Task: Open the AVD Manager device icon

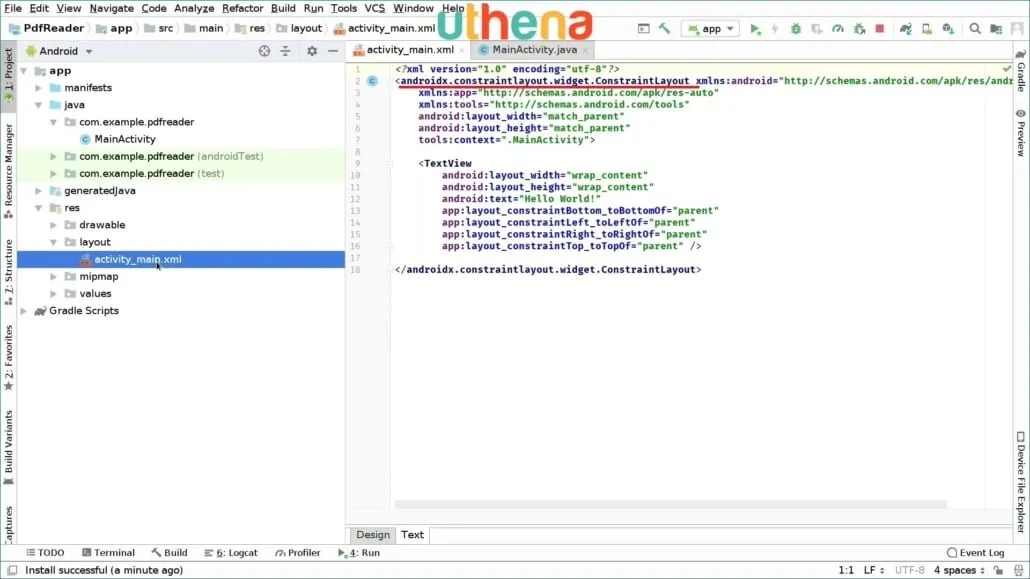Action: (x=927, y=29)
